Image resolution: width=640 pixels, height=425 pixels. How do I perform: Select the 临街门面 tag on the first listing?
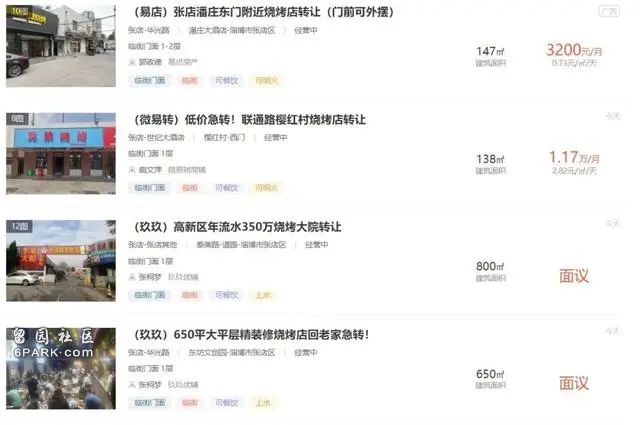coord(149,81)
